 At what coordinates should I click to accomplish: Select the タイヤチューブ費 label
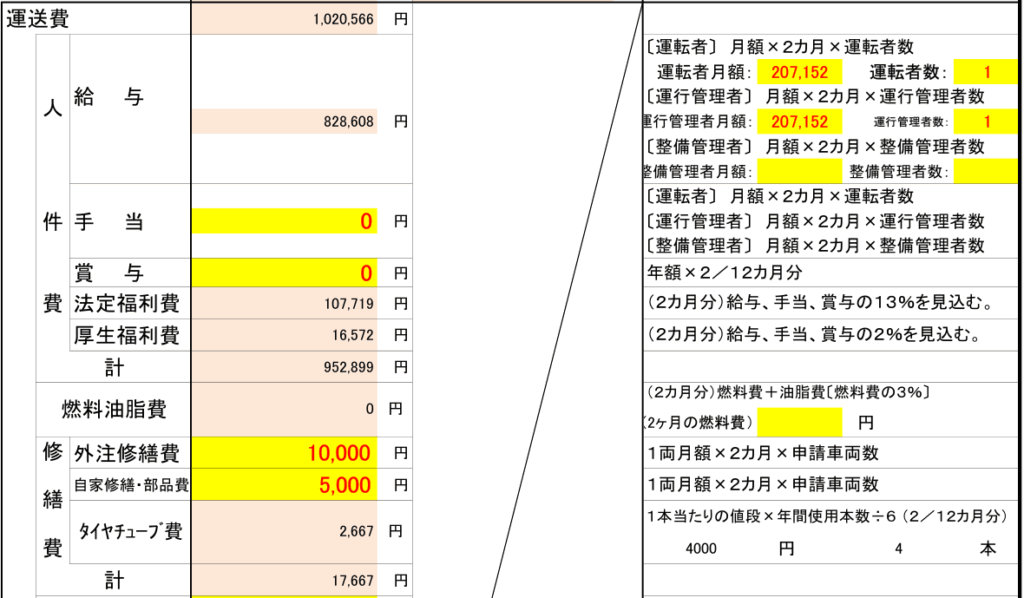click(x=130, y=531)
